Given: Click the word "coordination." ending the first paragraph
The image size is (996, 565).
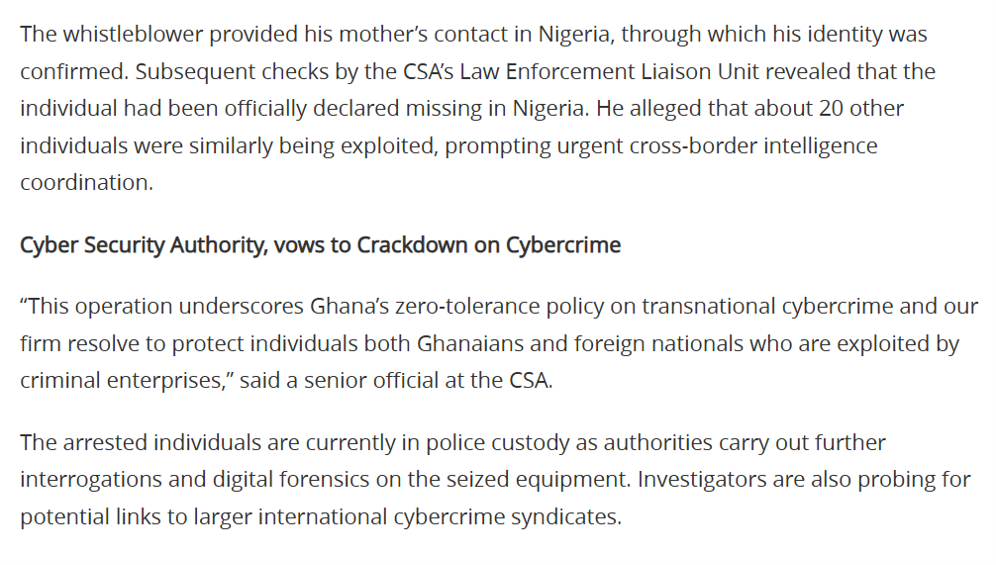Looking at the screenshot, I should tap(86, 183).
